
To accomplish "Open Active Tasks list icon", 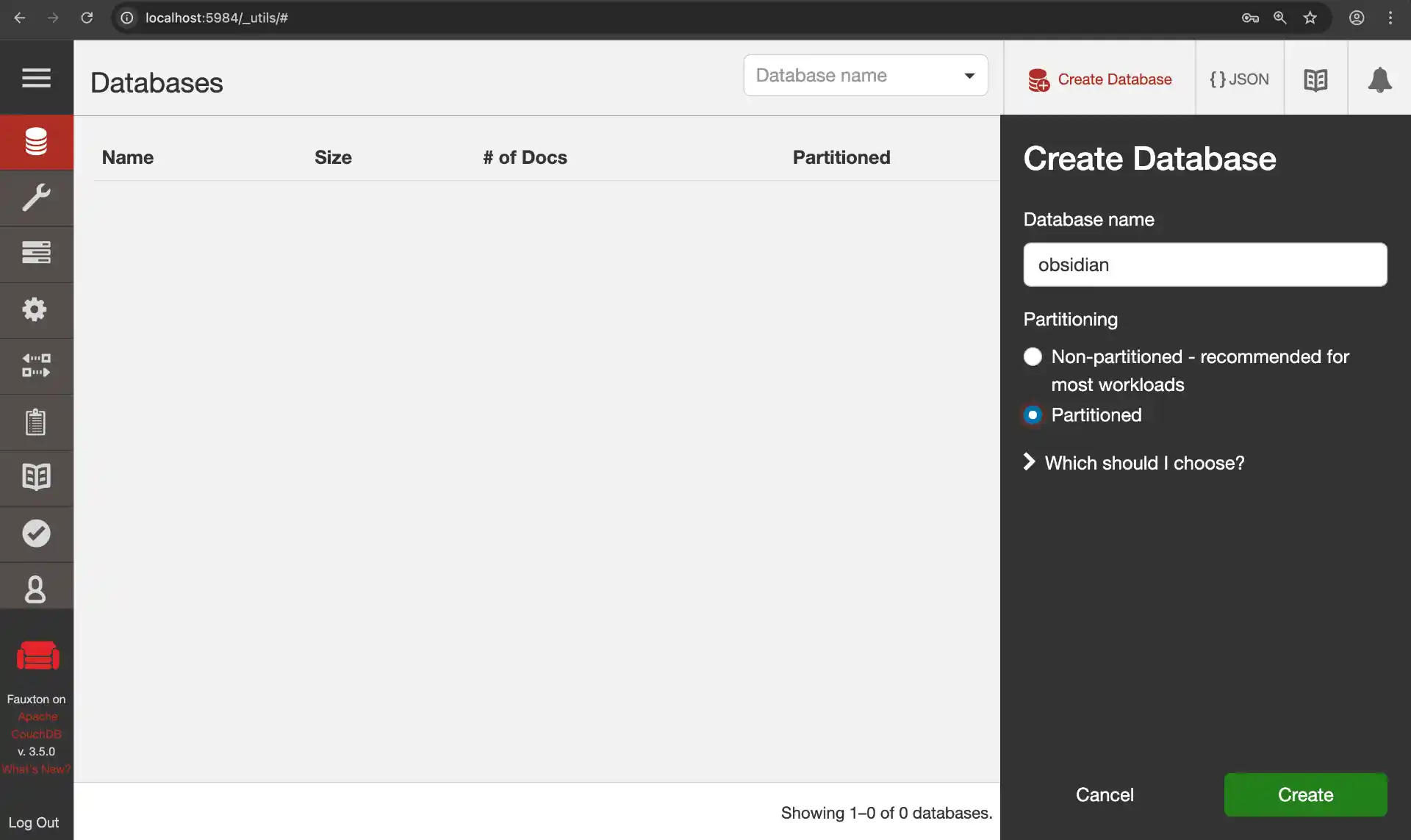I will click(x=36, y=253).
